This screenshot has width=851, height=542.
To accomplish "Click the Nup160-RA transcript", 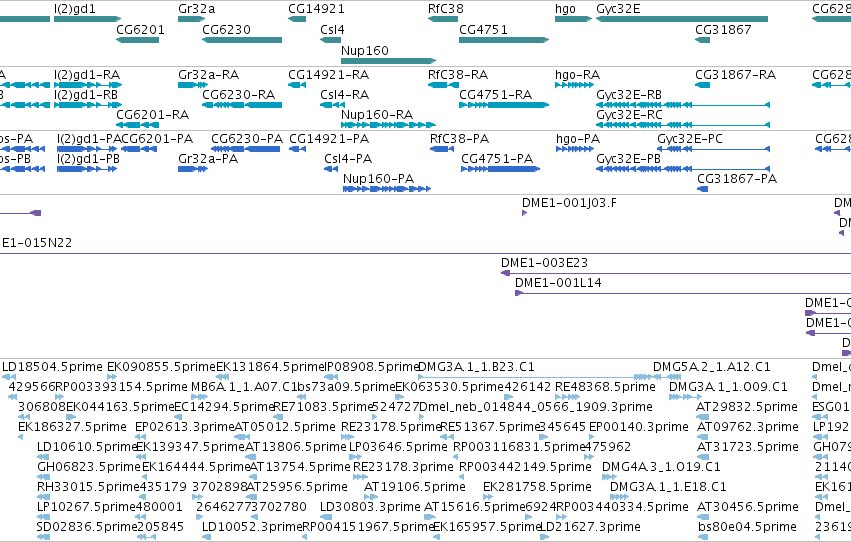I will click(x=389, y=125).
